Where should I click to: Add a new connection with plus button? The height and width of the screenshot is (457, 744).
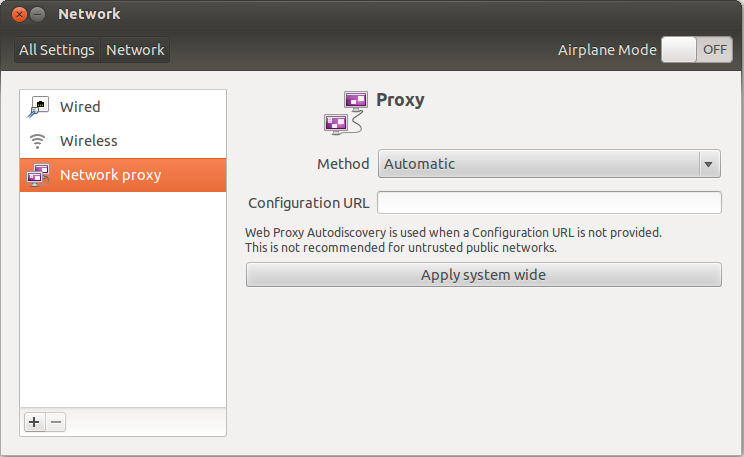34,422
